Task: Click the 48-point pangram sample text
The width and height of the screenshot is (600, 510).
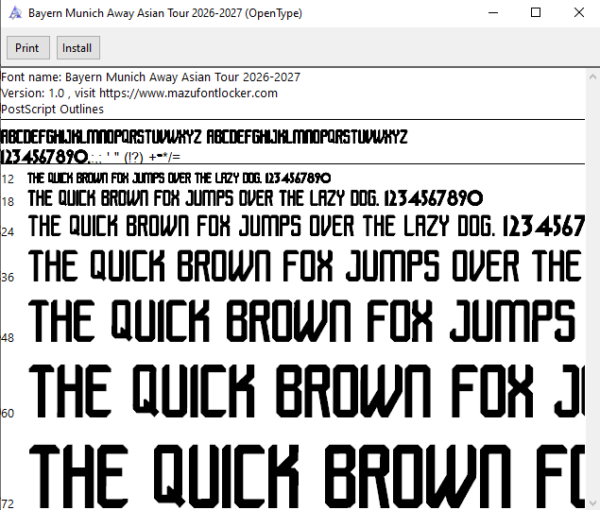Action: 302,321
